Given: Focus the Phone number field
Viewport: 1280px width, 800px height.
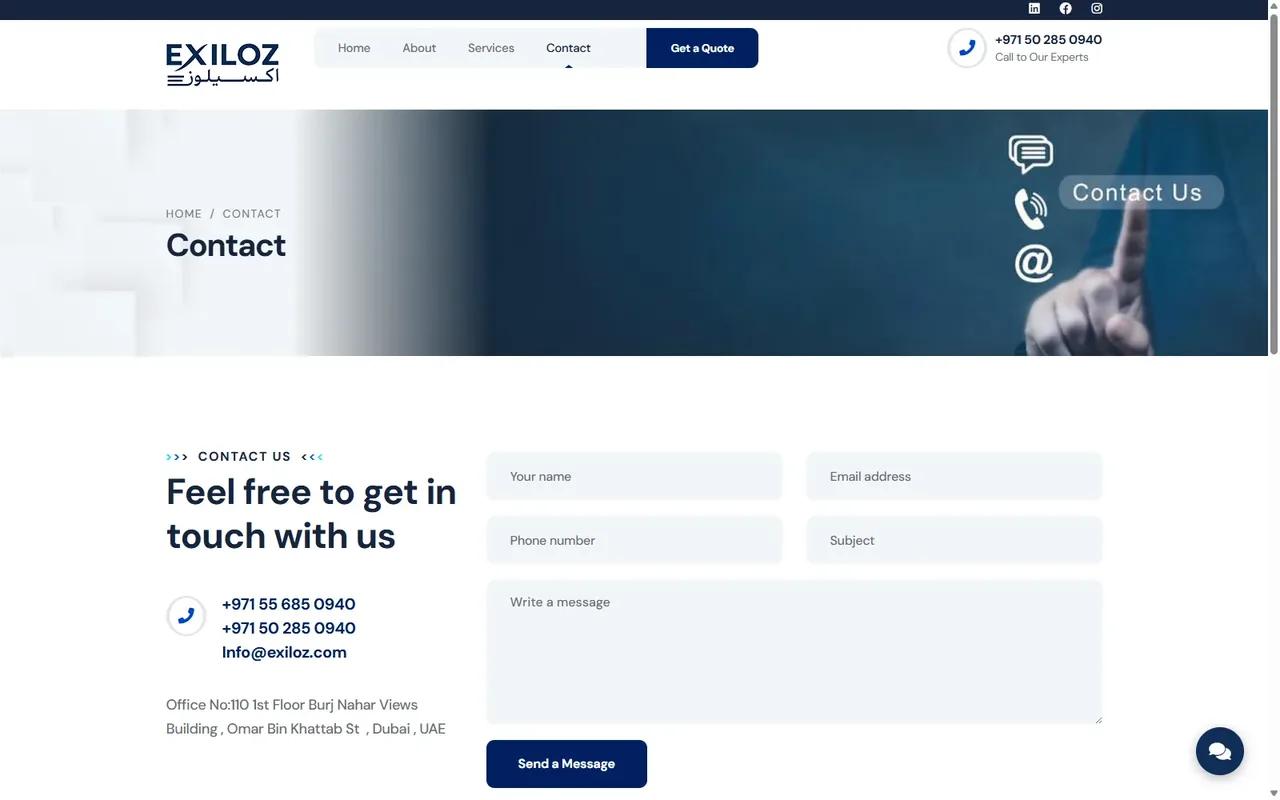Looking at the screenshot, I should [x=634, y=540].
